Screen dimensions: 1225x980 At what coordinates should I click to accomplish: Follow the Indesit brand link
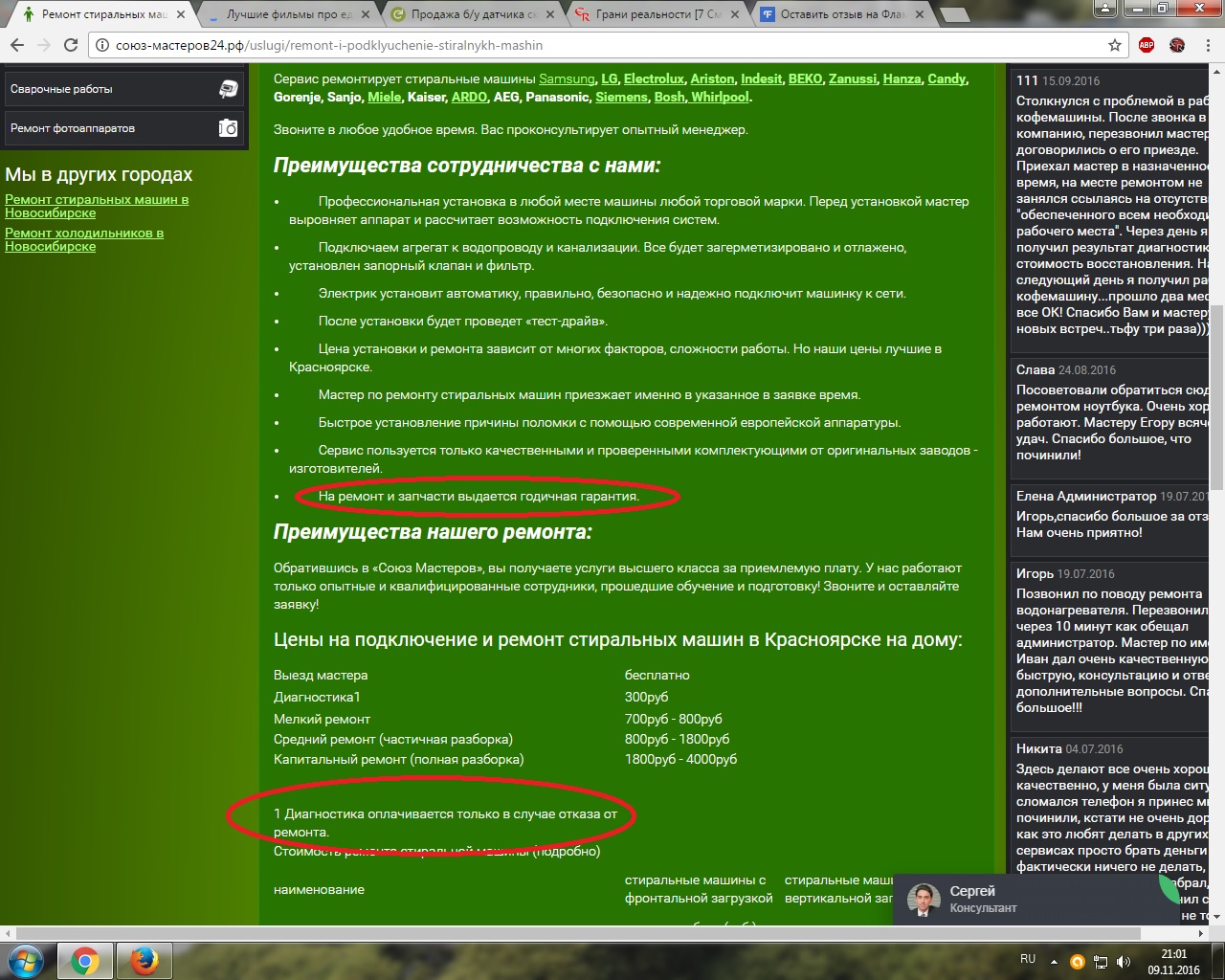click(762, 78)
